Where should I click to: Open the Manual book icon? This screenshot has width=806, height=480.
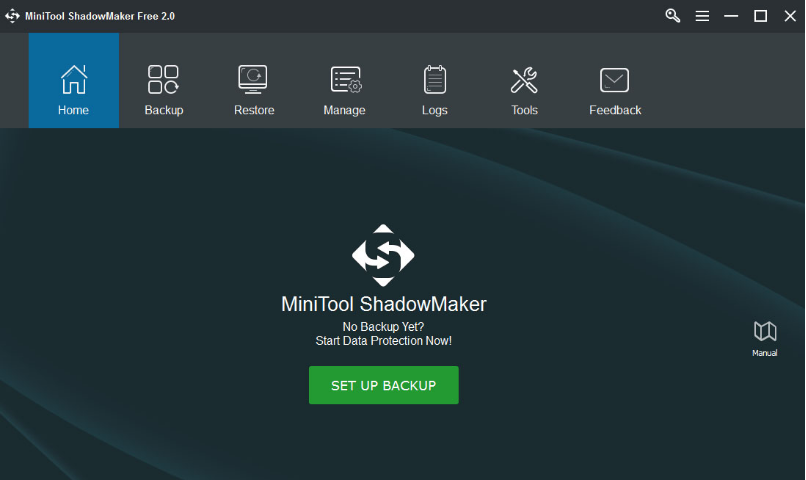(765, 338)
